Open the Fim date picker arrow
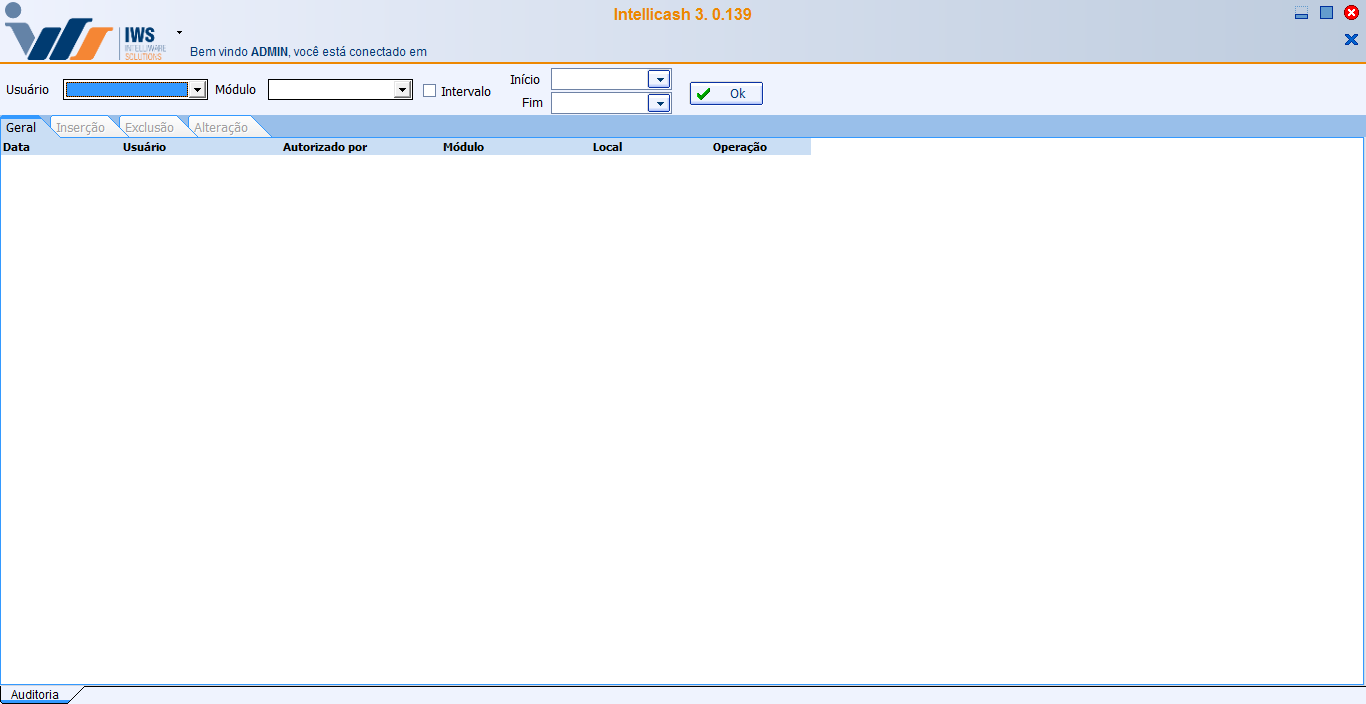Image resolution: width=1366 pixels, height=704 pixels. coord(658,103)
